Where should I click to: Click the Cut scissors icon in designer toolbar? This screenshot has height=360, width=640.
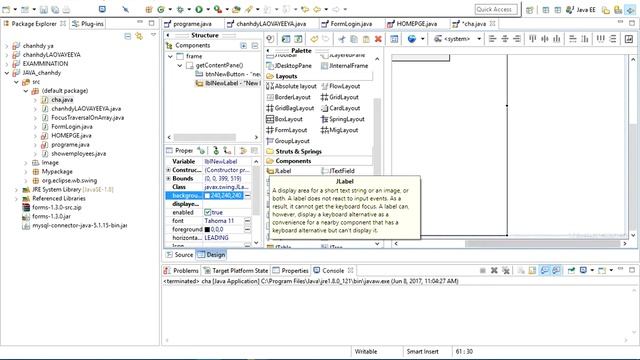(x=342, y=39)
